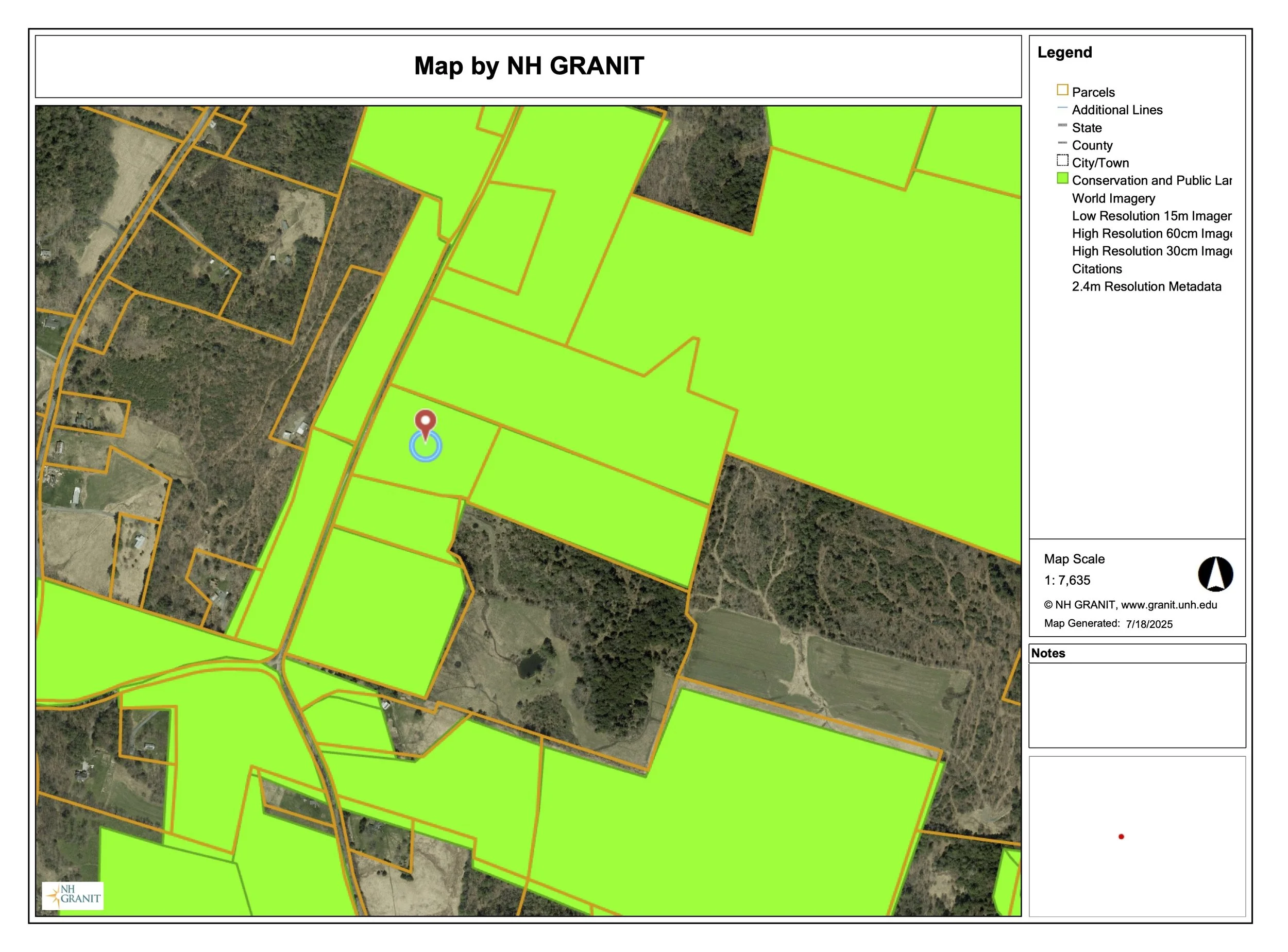Click the red location pin marker

[426, 421]
